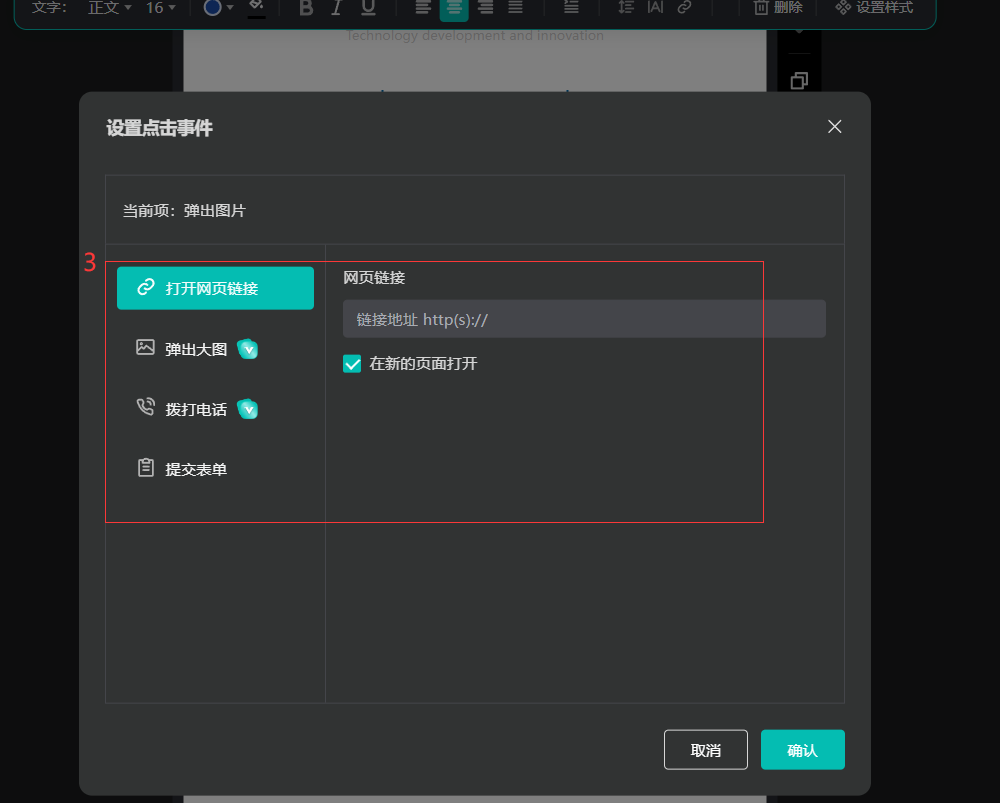Align text to the right
Viewport: 1000px width, 803px height.
pyautogui.click(x=485, y=8)
